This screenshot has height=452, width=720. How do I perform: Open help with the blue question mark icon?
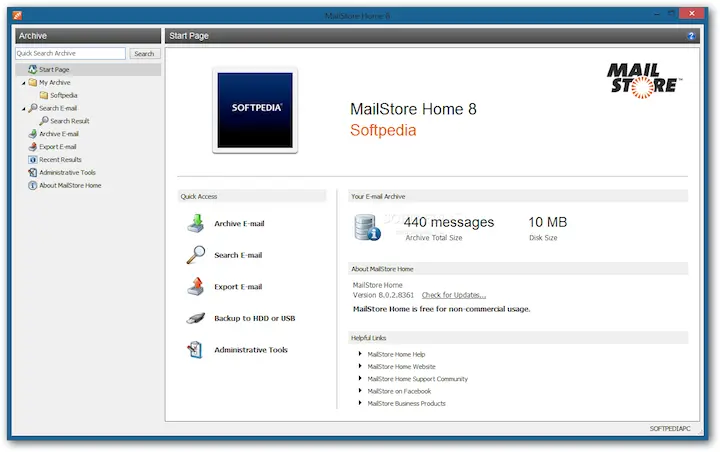click(691, 36)
